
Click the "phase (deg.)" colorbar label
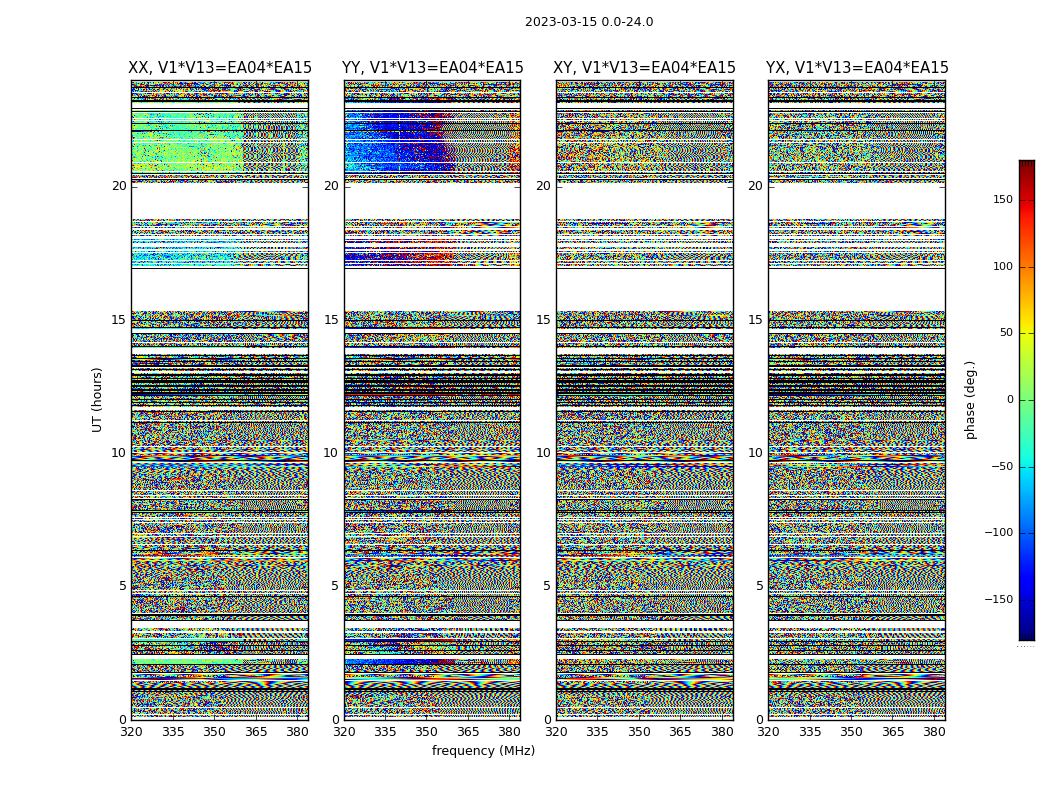click(970, 400)
